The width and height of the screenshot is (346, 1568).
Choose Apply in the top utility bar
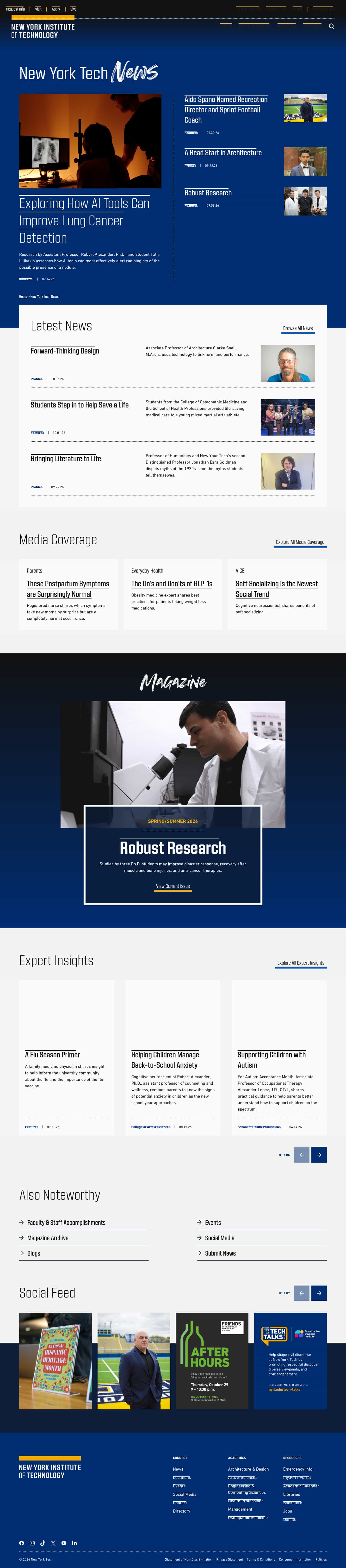pyautogui.click(x=56, y=9)
